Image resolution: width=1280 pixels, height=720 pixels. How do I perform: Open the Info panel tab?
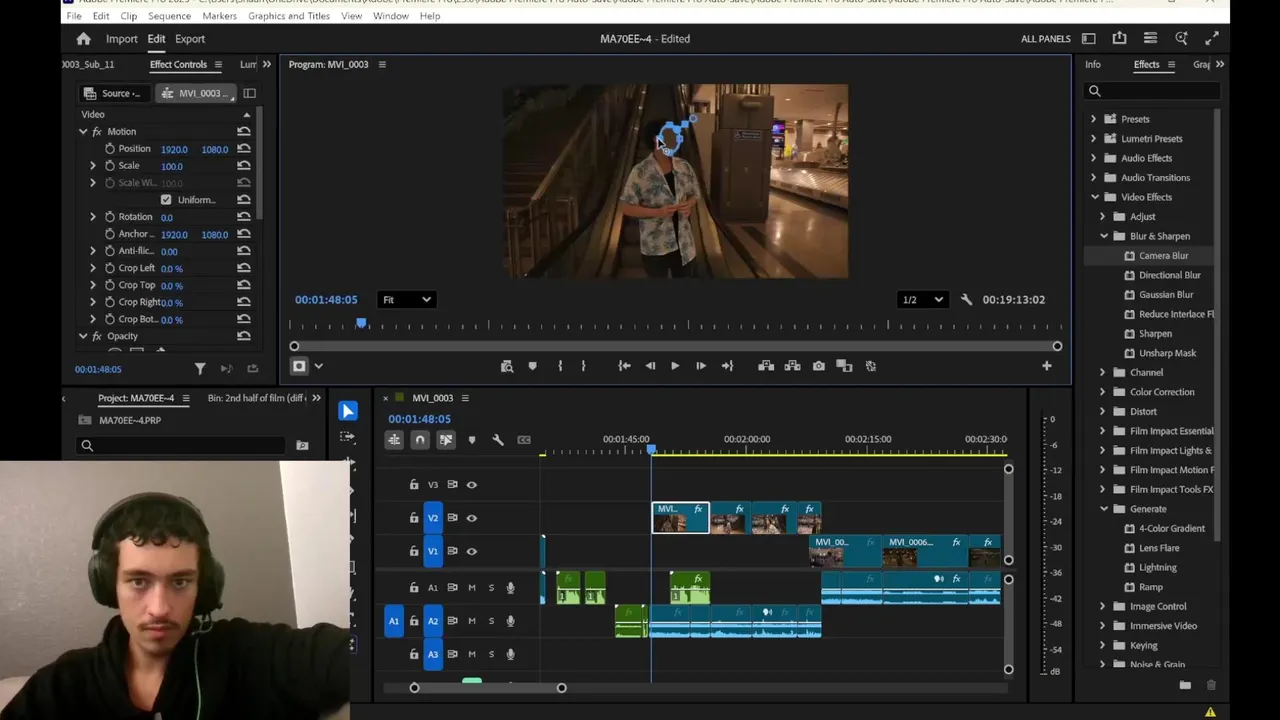click(x=1093, y=65)
